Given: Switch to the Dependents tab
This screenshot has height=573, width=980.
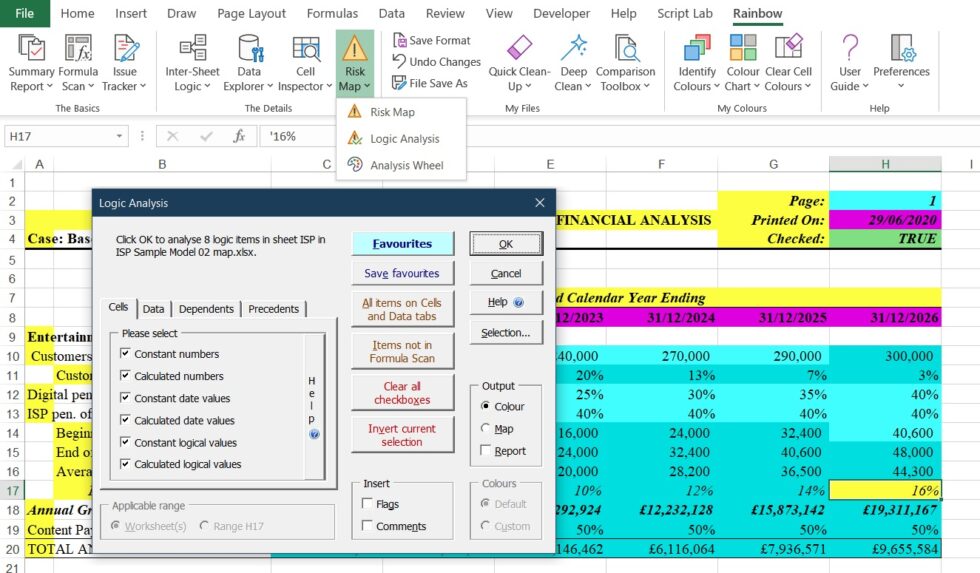Looking at the screenshot, I should (x=206, y=309).
